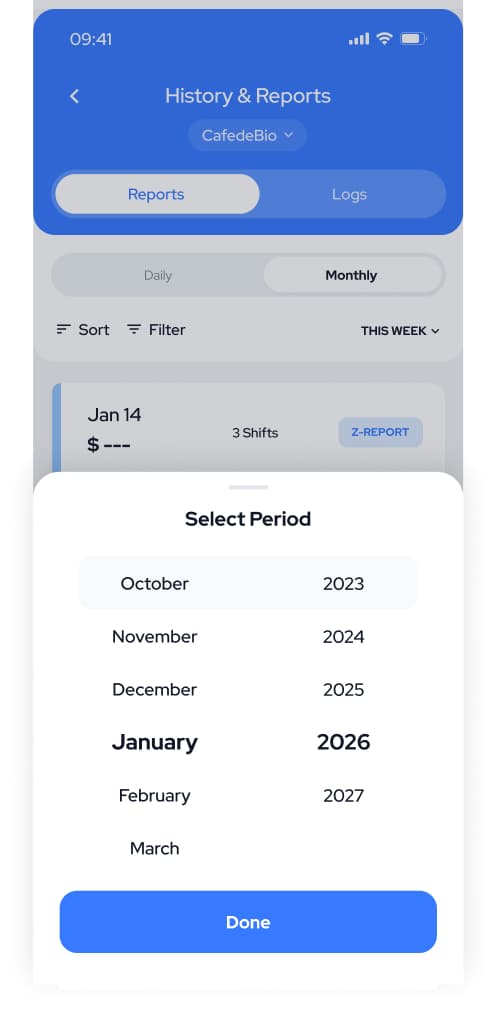Switch to Daily view toggle
Viewport: 497px width, 1014px height.
pos(158,275)
